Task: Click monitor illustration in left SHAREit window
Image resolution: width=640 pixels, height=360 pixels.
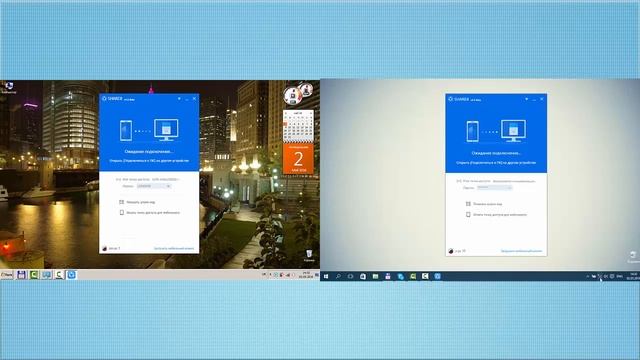Action: 166,130
